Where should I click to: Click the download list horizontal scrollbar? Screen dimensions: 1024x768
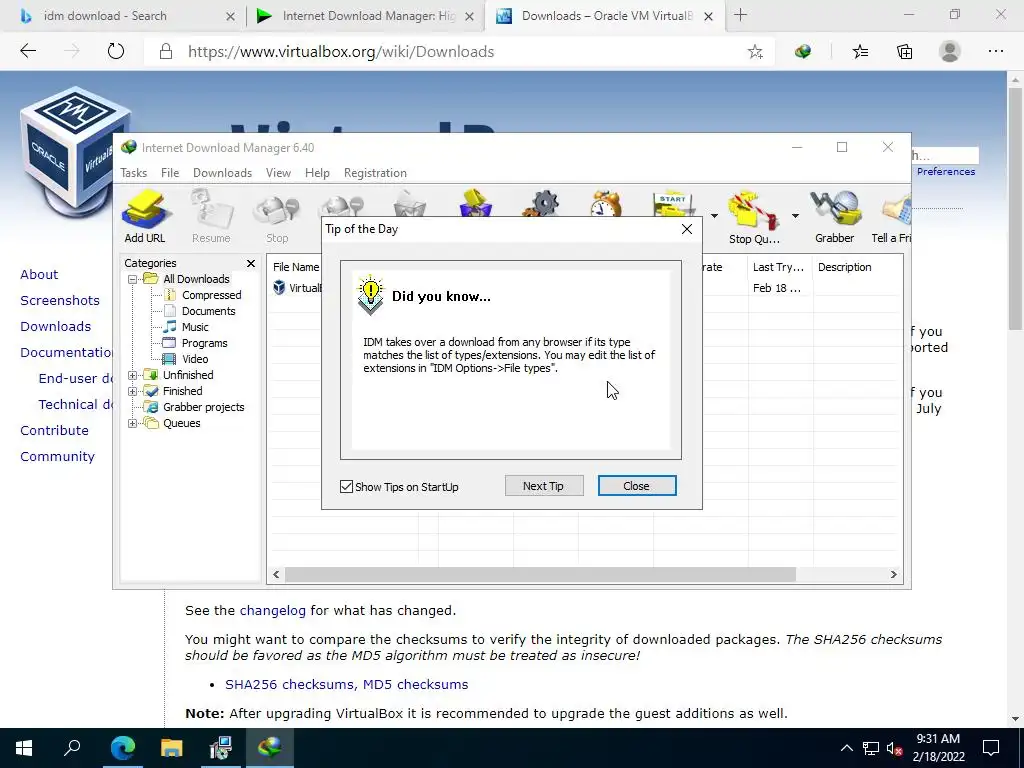540,575
